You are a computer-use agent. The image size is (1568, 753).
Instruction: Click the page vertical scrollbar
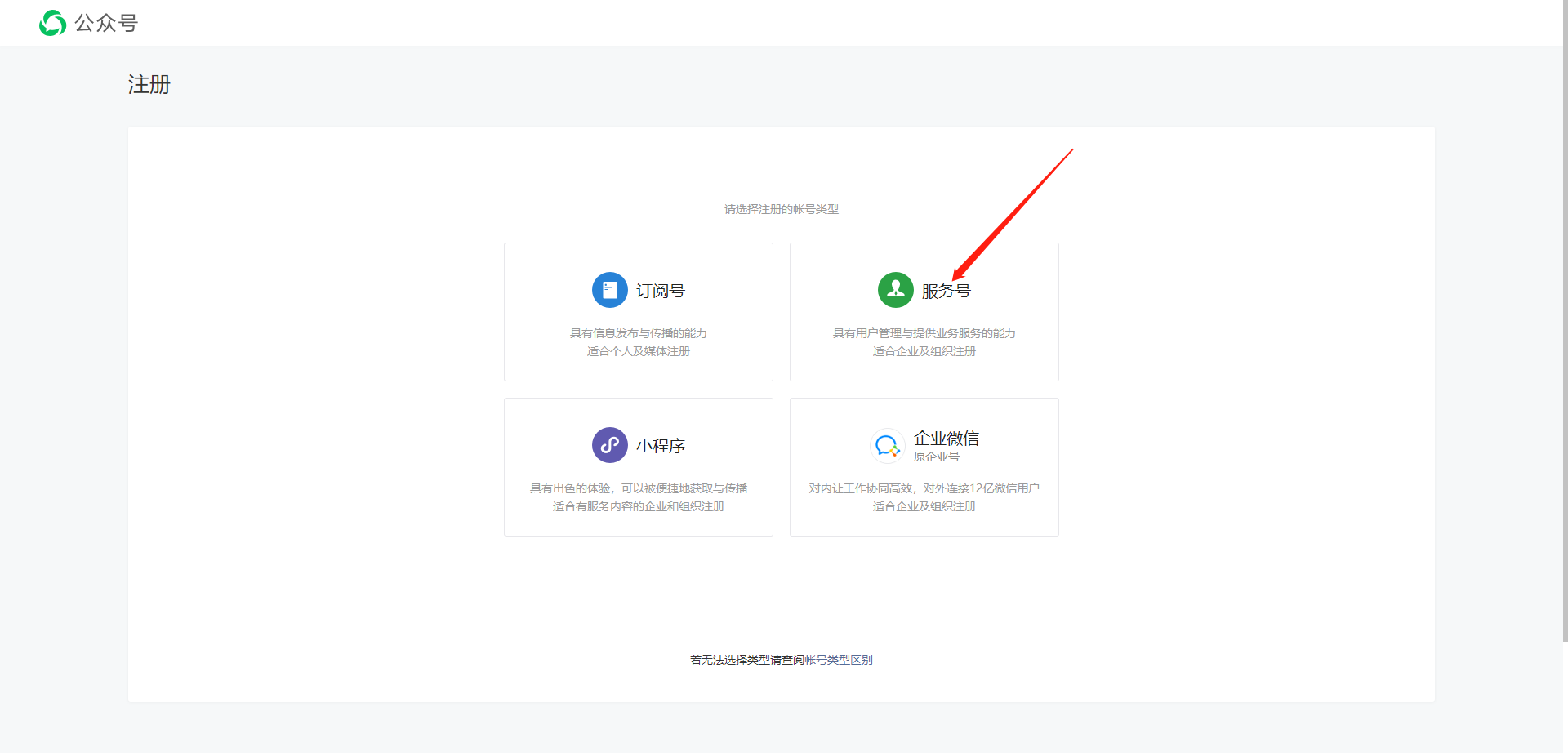[1565, 321]
